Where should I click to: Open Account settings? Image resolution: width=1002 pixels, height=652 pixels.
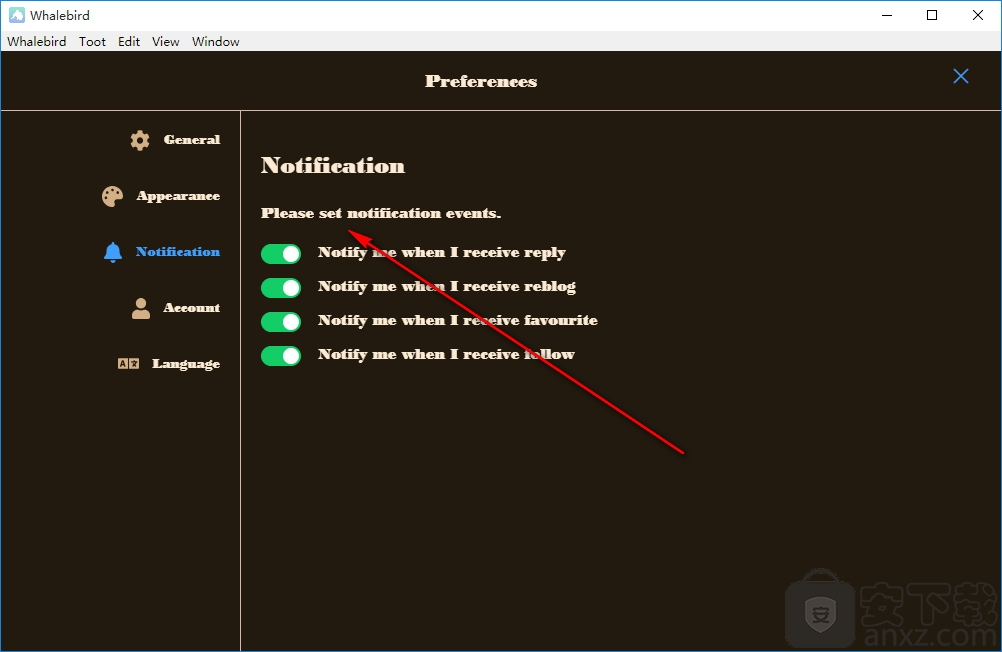[x=192, y=307]
